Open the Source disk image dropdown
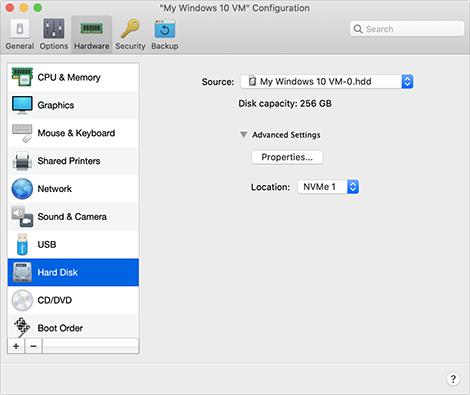 click(327, 82)
